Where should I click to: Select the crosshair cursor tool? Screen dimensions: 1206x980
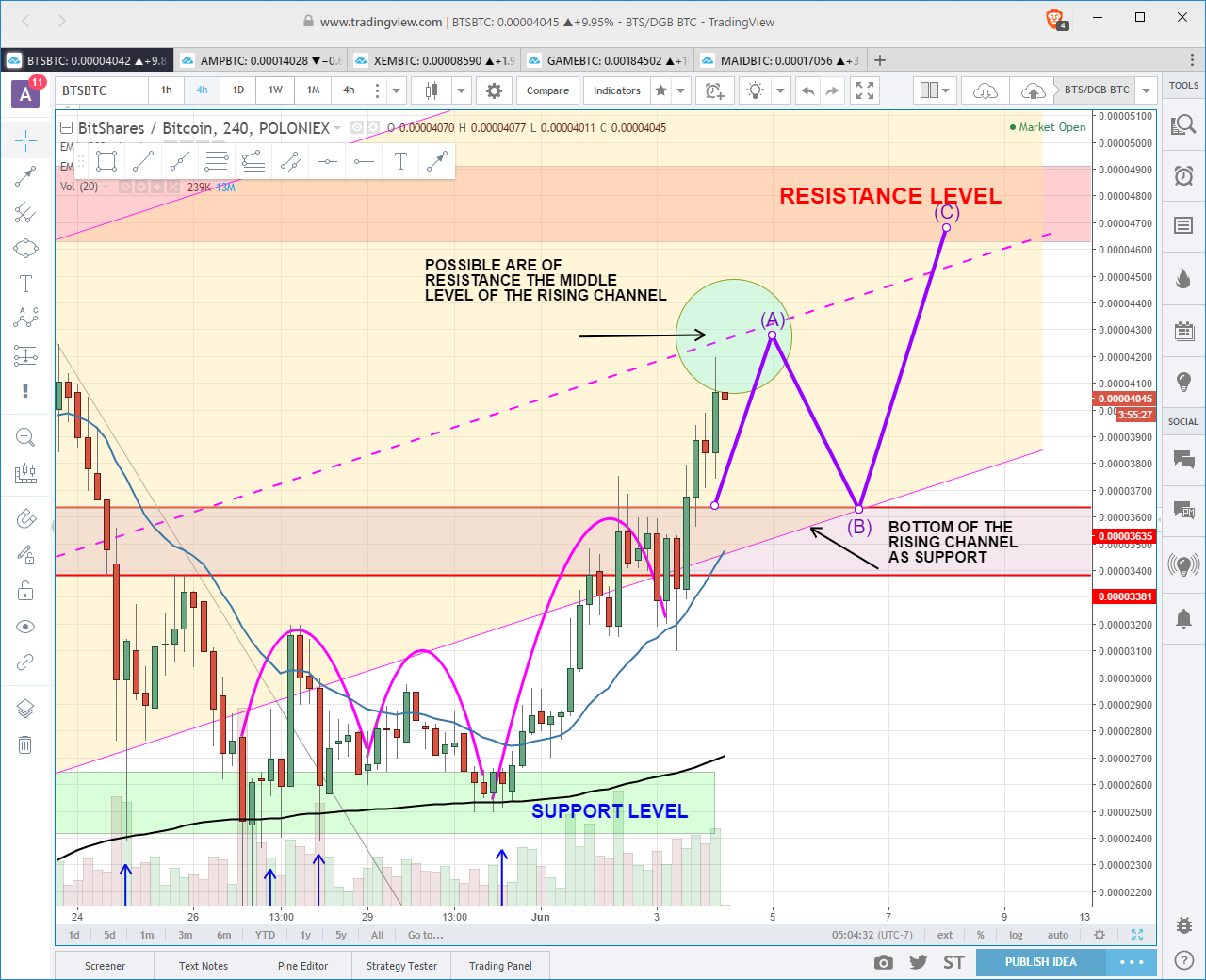pyautogui.click(x=25, y=141)
